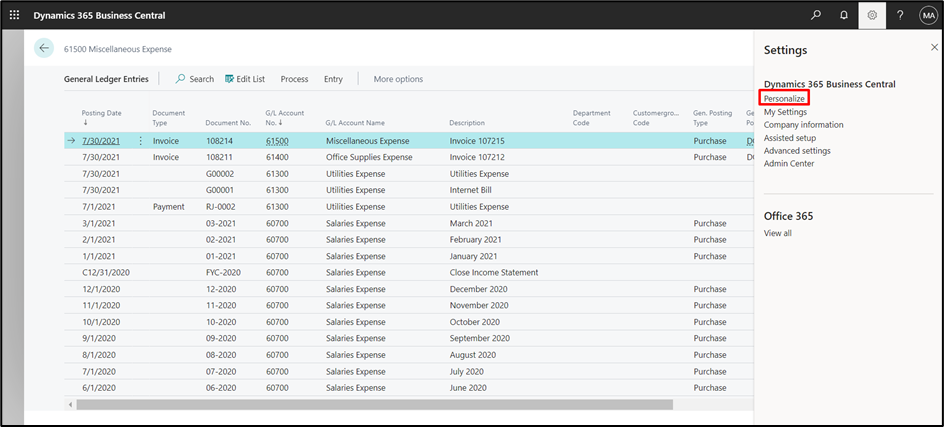Screen dimensions: 944x427
Task: Show More options in the toolbar
Action: click(398, 79)
